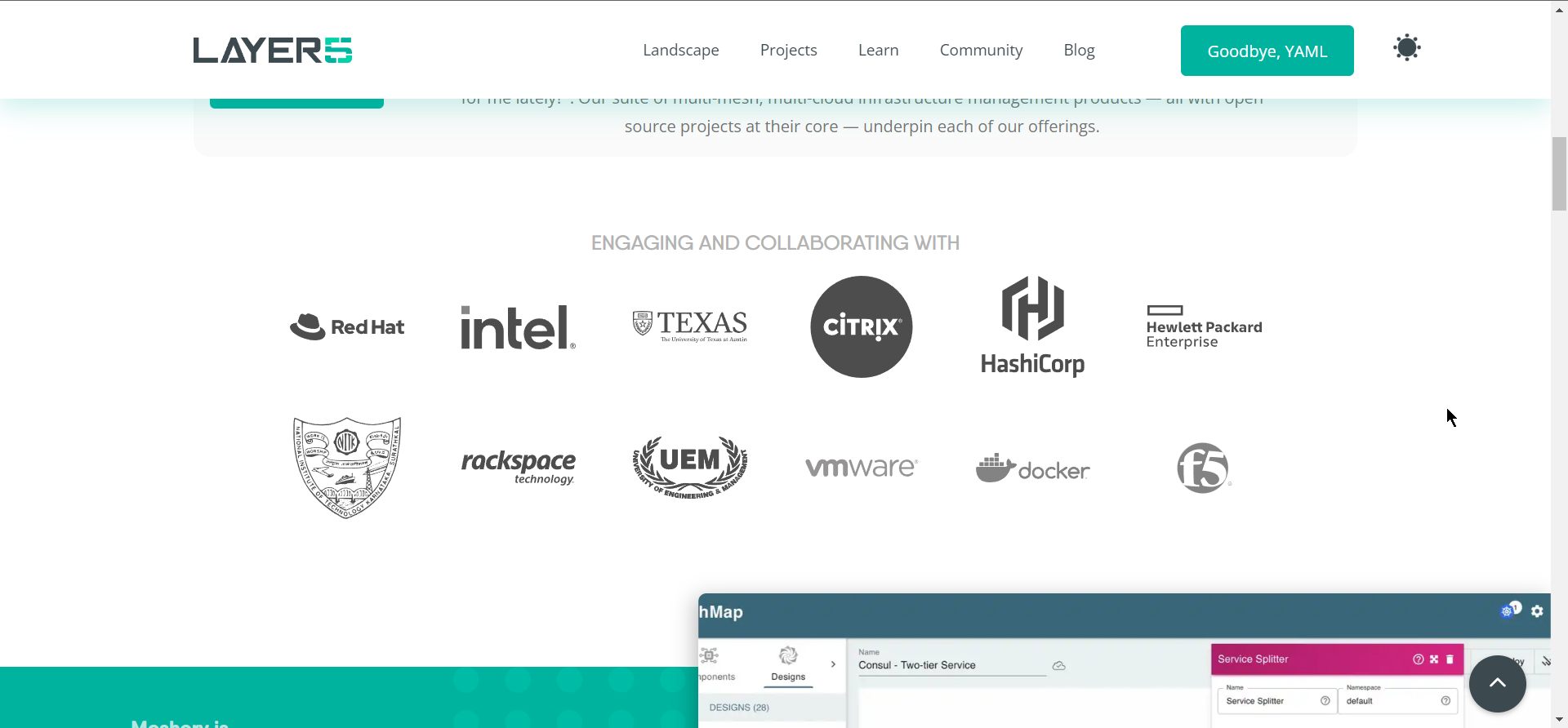Click the Citrix circular logo
This screenshot has height=728, width=1568.
pyautogui.click(x=861, y=326)
